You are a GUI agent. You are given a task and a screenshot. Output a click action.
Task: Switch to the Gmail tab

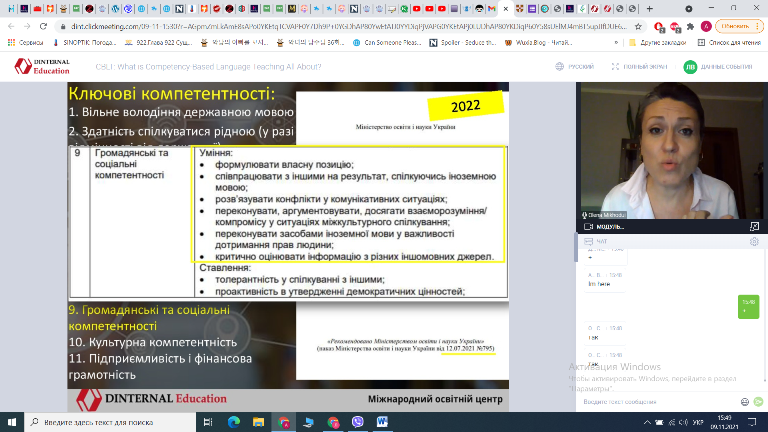tap(492, 9)
